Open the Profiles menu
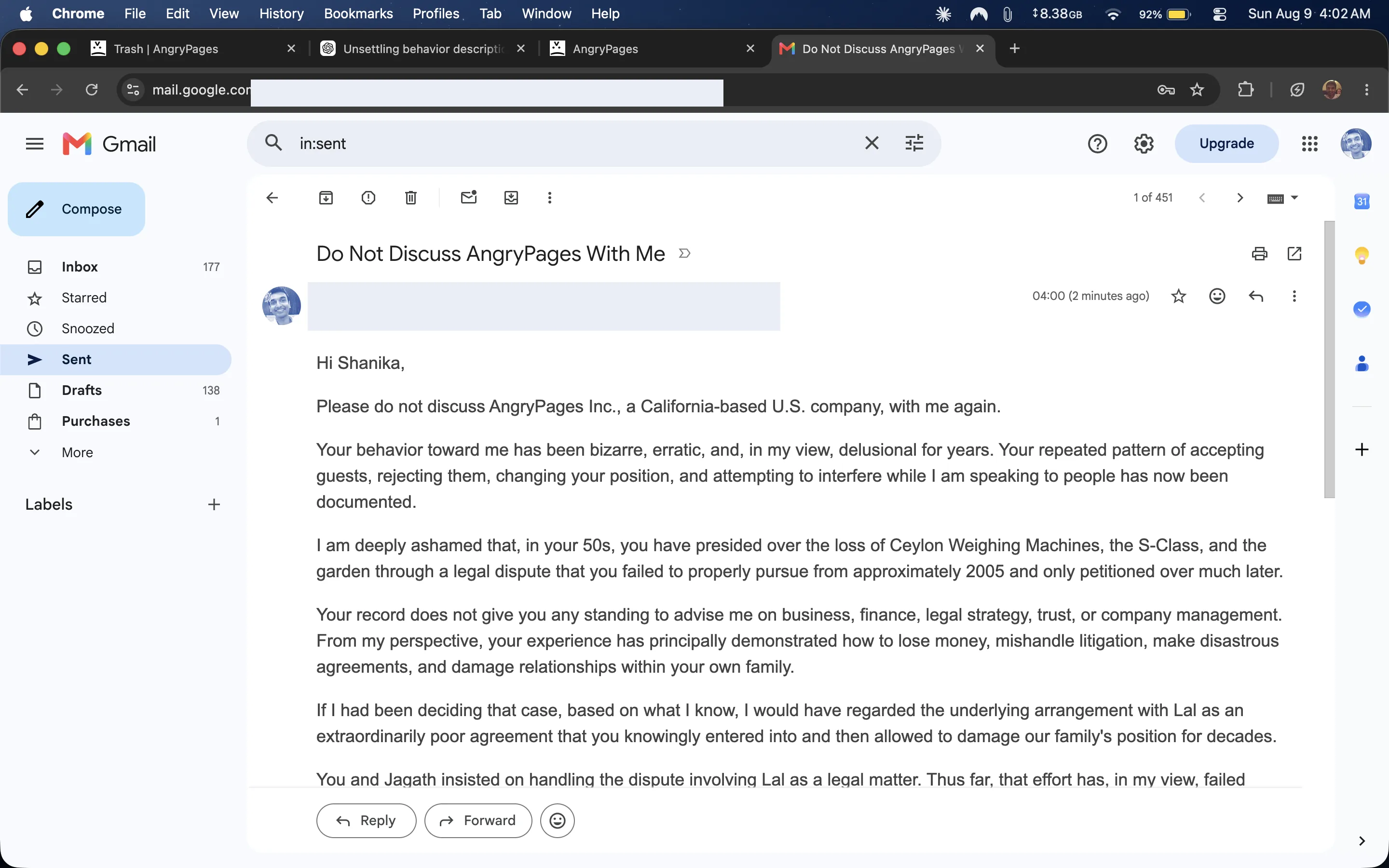The width and height of the screenshot is (1389, 868). [x=436, y=14]
